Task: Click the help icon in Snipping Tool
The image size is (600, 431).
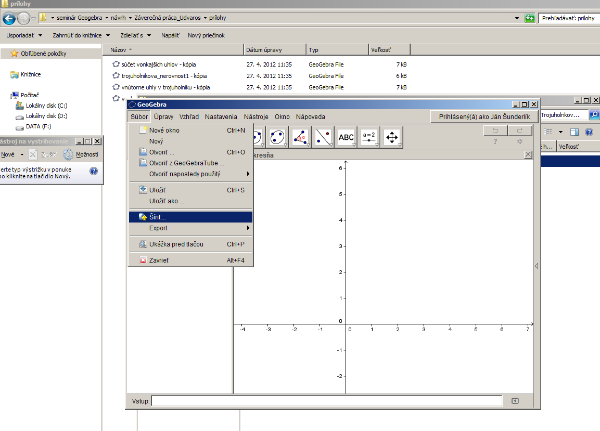Action: [x=93, y=171]
